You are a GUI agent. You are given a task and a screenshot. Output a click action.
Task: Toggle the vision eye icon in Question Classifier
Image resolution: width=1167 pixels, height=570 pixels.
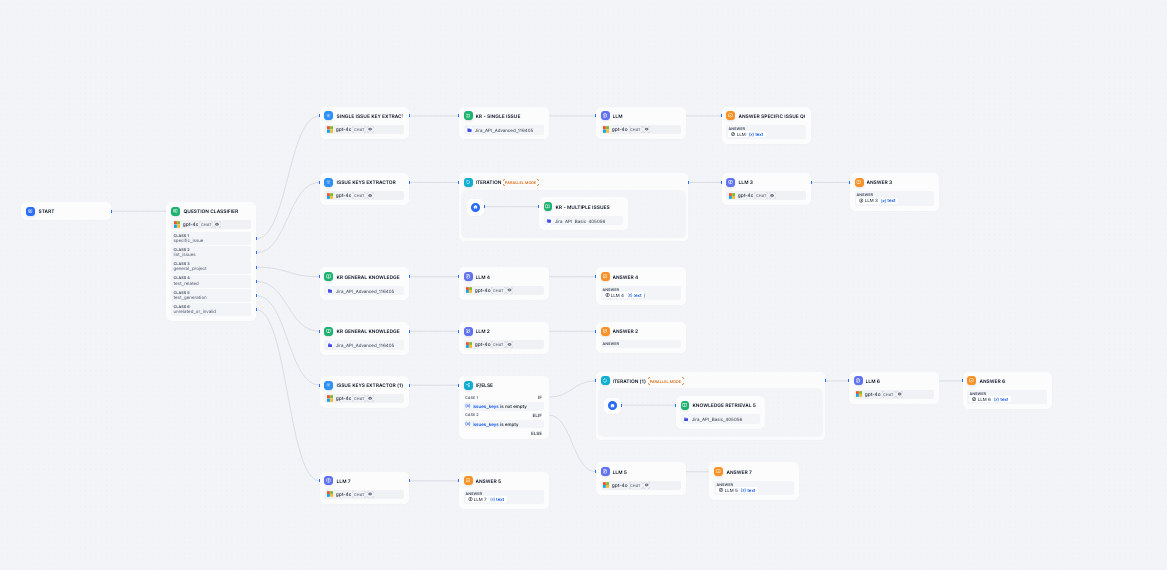tap(217, 224)
